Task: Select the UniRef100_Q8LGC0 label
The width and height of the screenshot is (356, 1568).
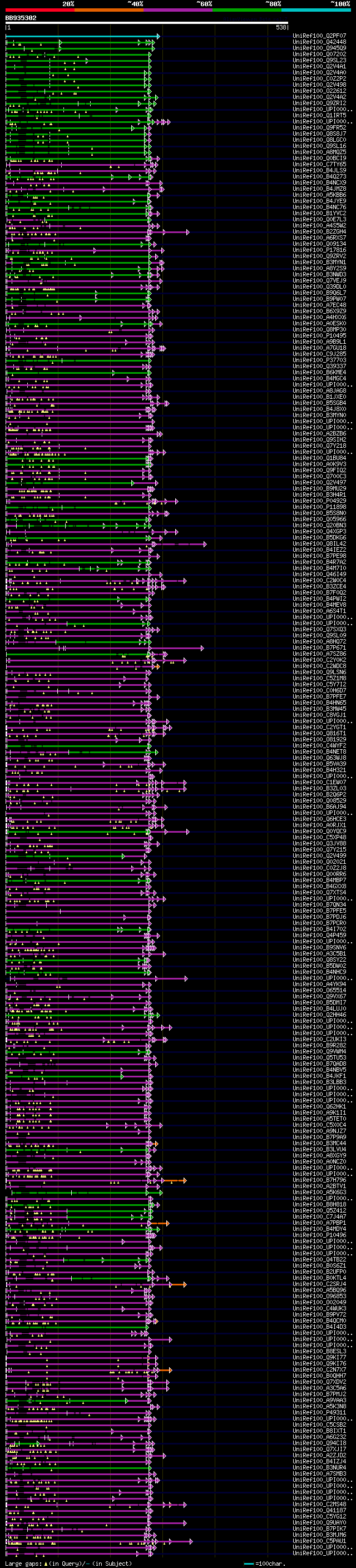Action: coord(319,140)
